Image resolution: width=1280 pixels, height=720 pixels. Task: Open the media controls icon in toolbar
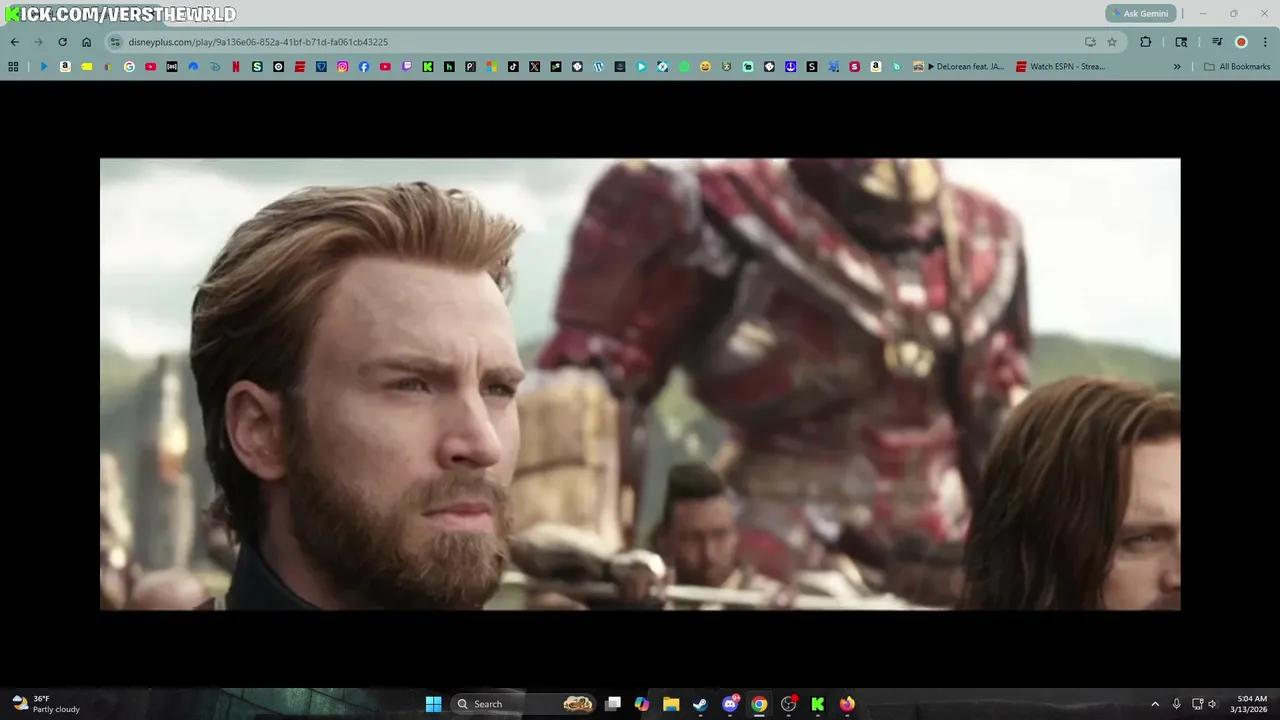tap(1217, 42)
